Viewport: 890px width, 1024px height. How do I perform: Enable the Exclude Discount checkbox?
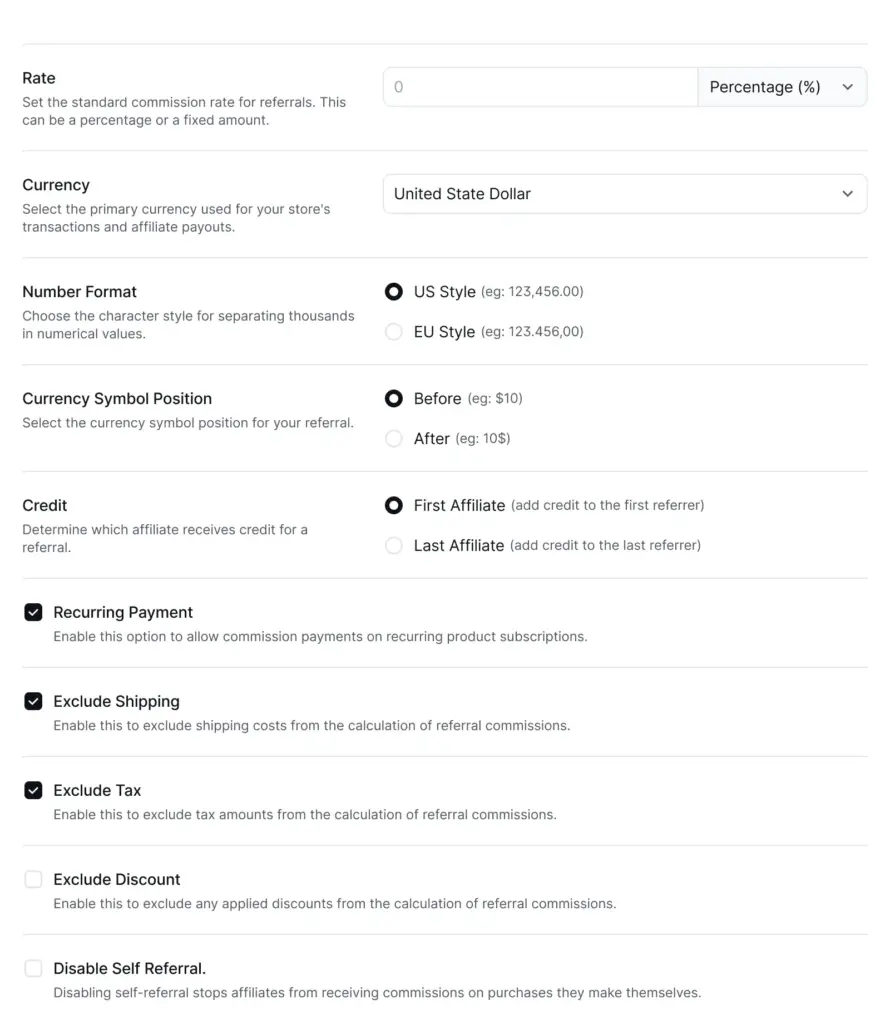pyautogui.click(x=33, y=879)
